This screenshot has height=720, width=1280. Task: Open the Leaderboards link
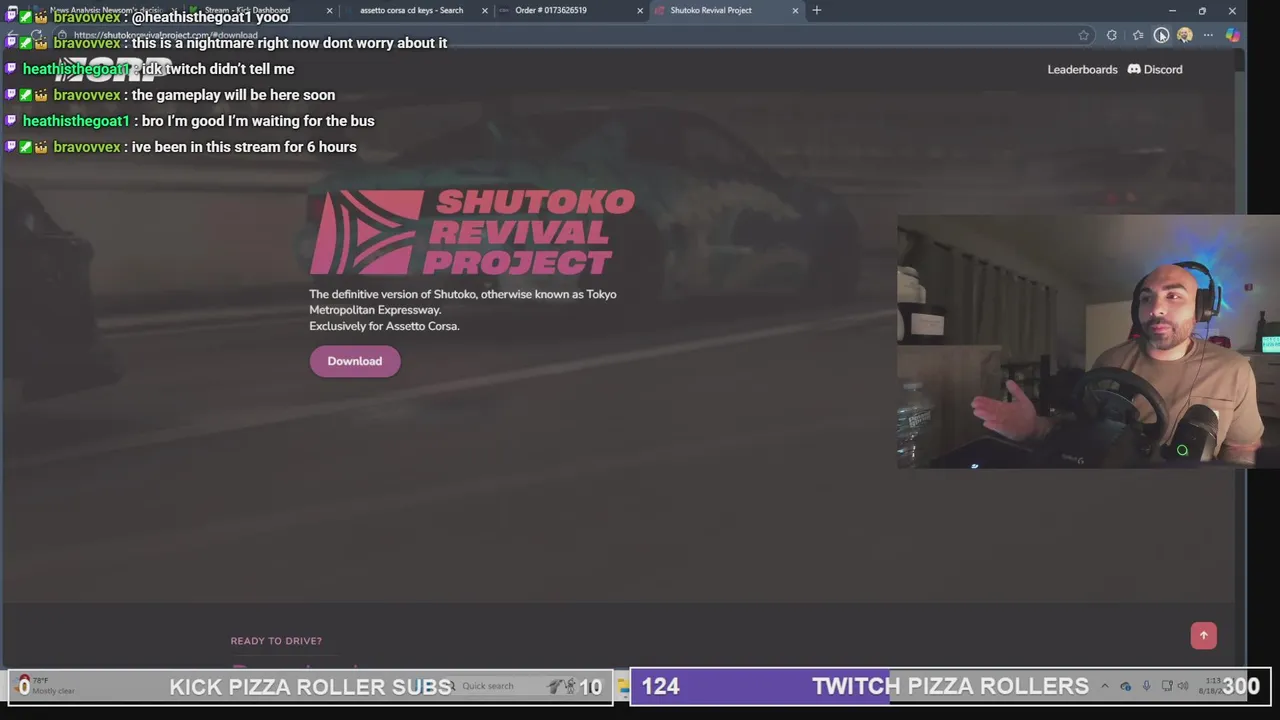click(x=1082, y=69)
